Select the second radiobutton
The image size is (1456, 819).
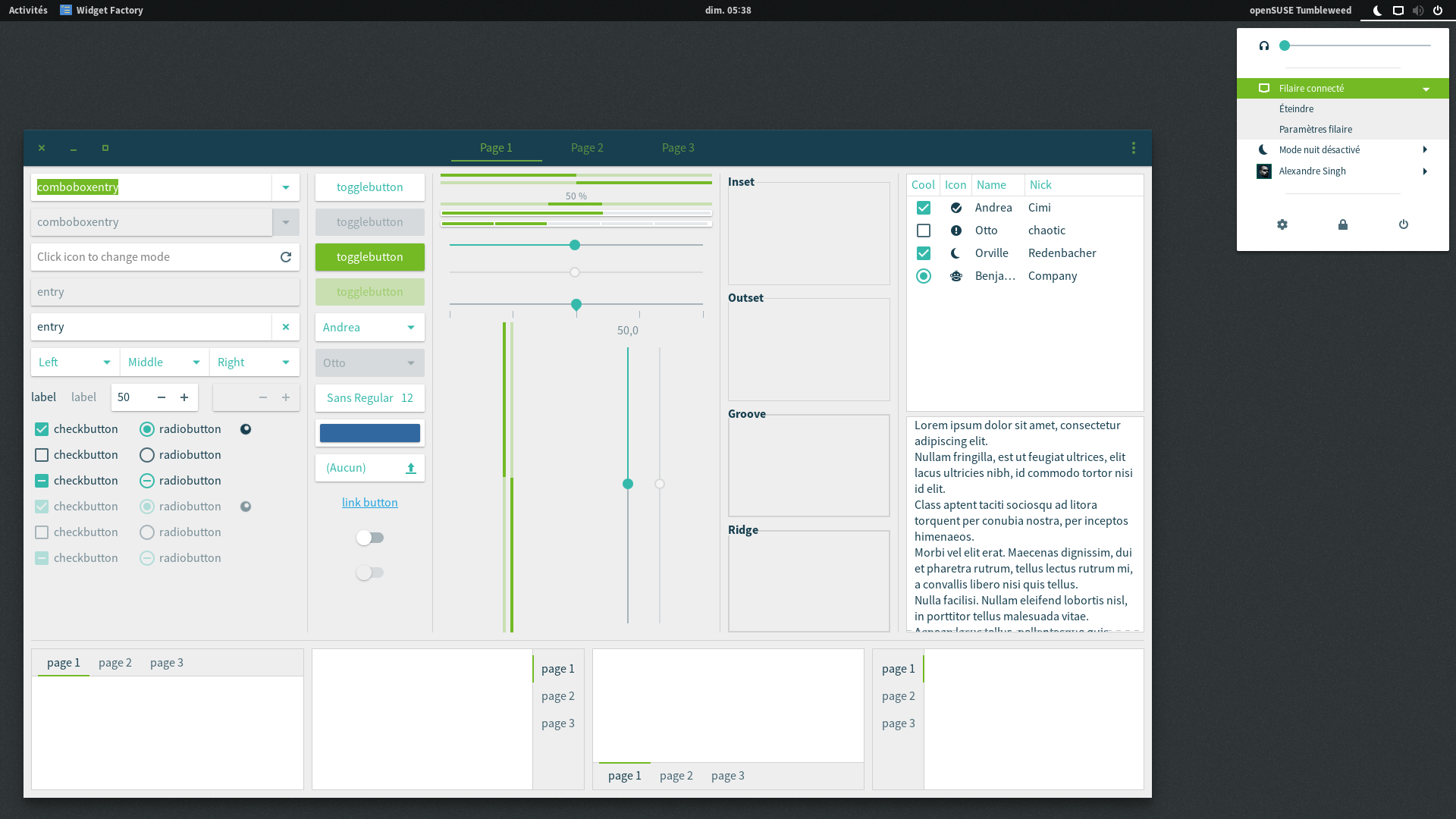coord(147,455)
